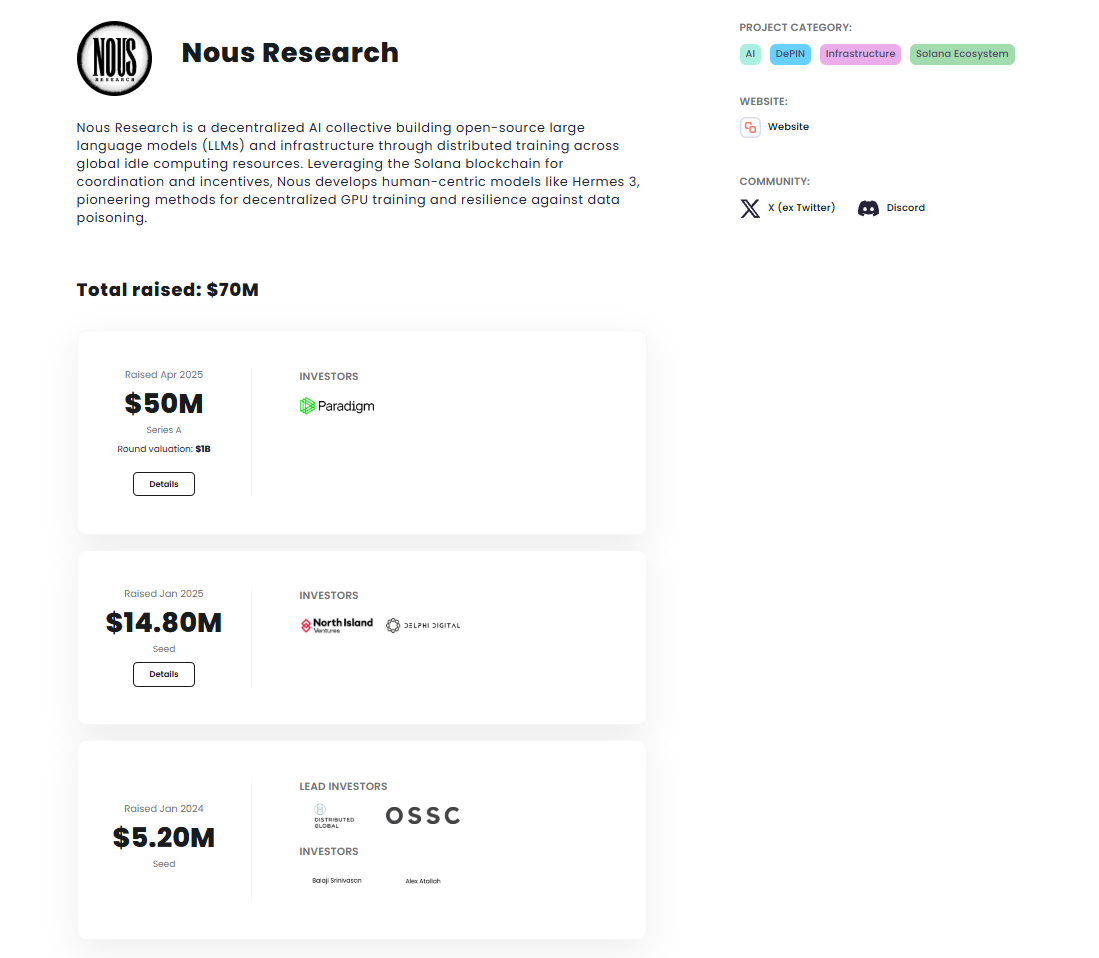Click investor Balaji Srinivasan
The height and width of the screenshot is (958, 1099).
337,880
